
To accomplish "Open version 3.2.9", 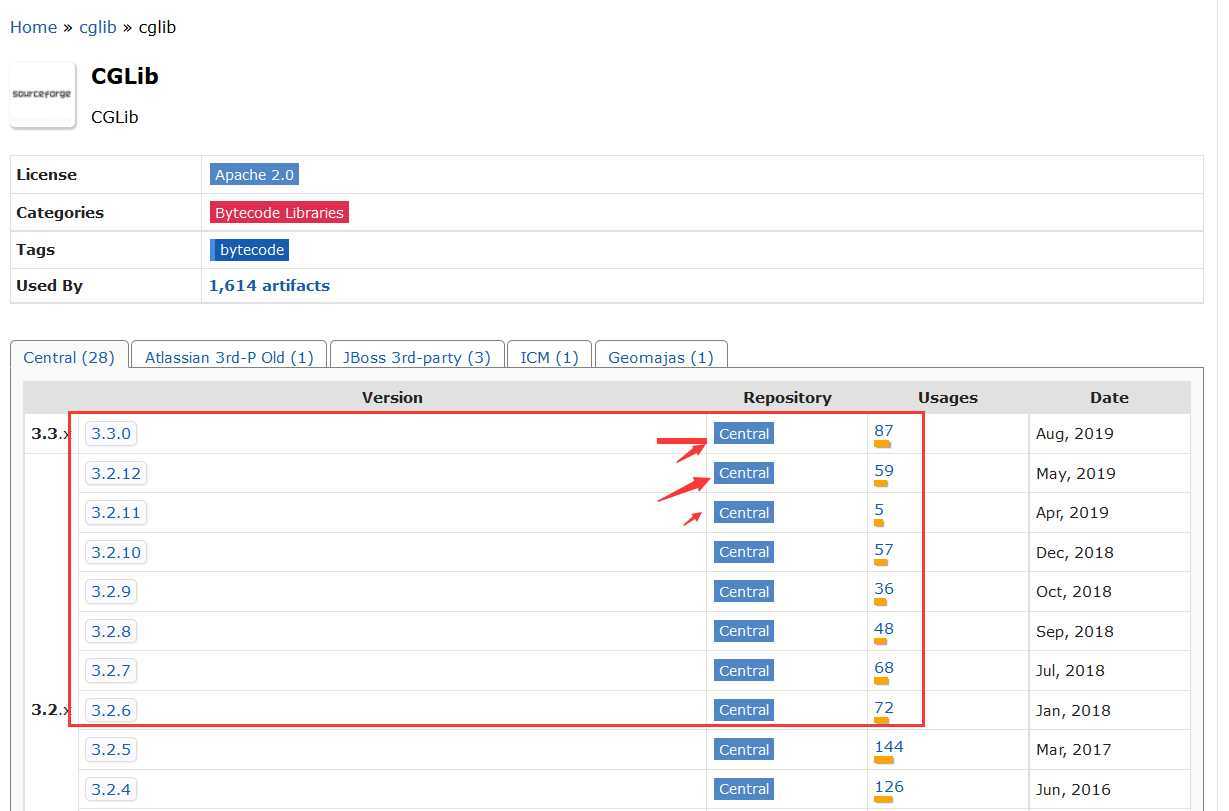I will tap(110, 591).
